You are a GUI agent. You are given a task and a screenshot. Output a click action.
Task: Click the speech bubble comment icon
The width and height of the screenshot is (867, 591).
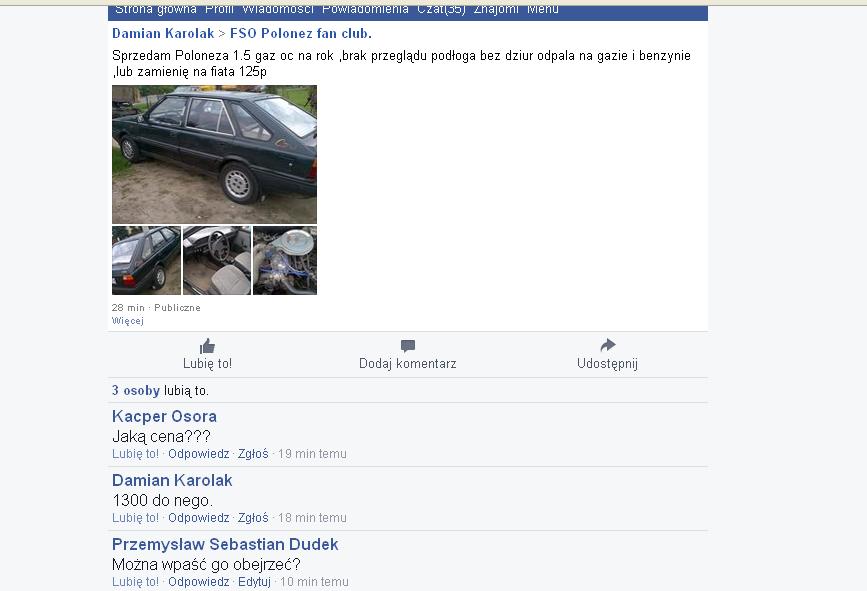[x=408, y=346]
